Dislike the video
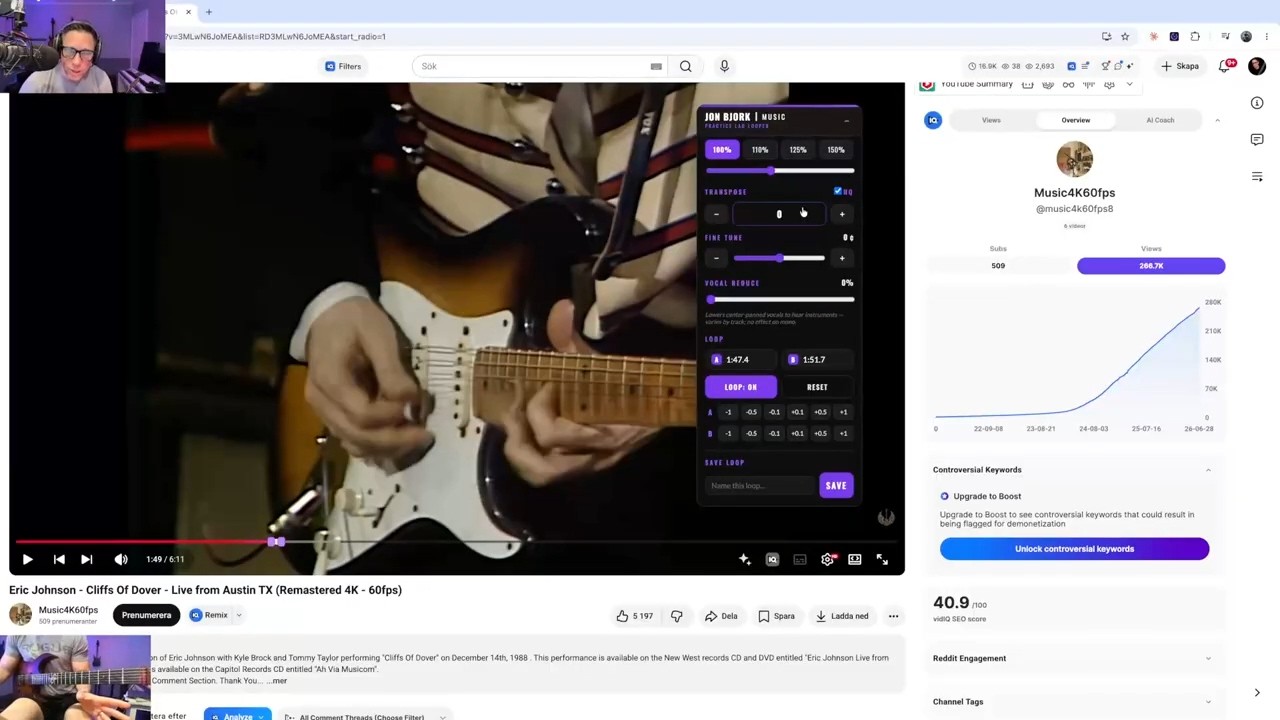The image size is (1280, 720). coord(677,616)
